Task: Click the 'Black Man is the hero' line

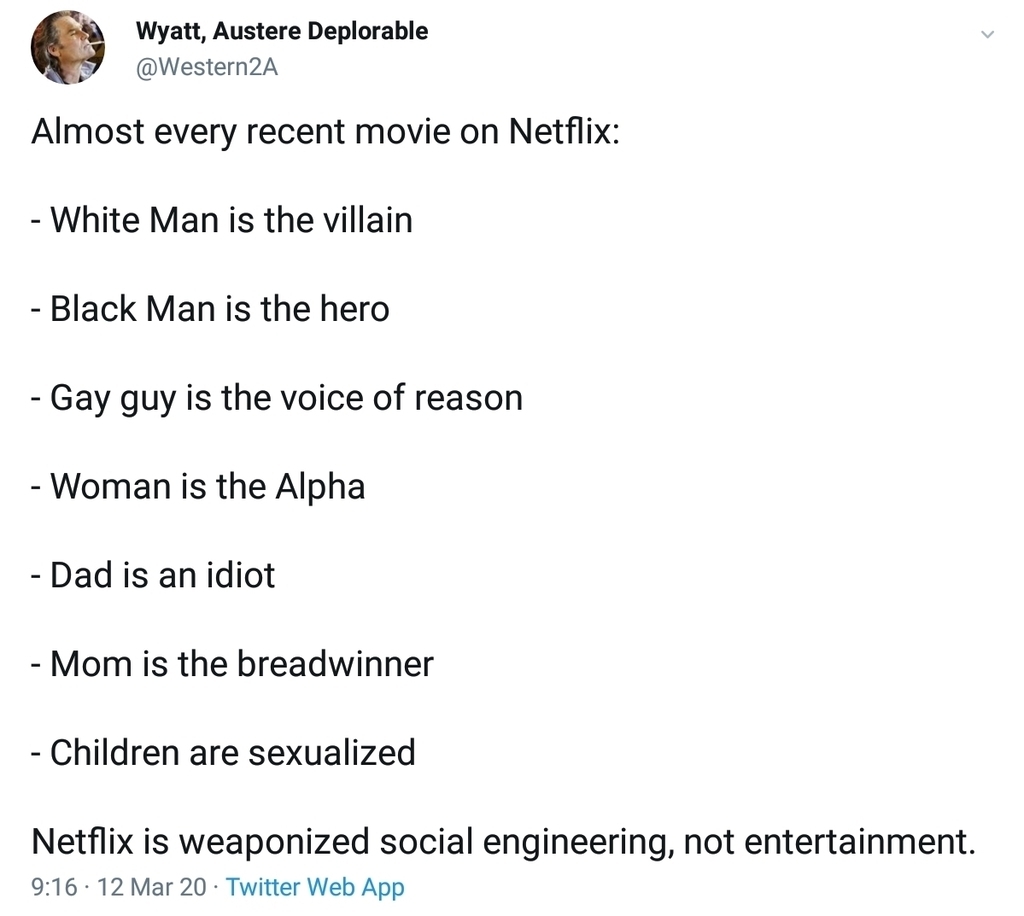Action: [x=210, y=308]
